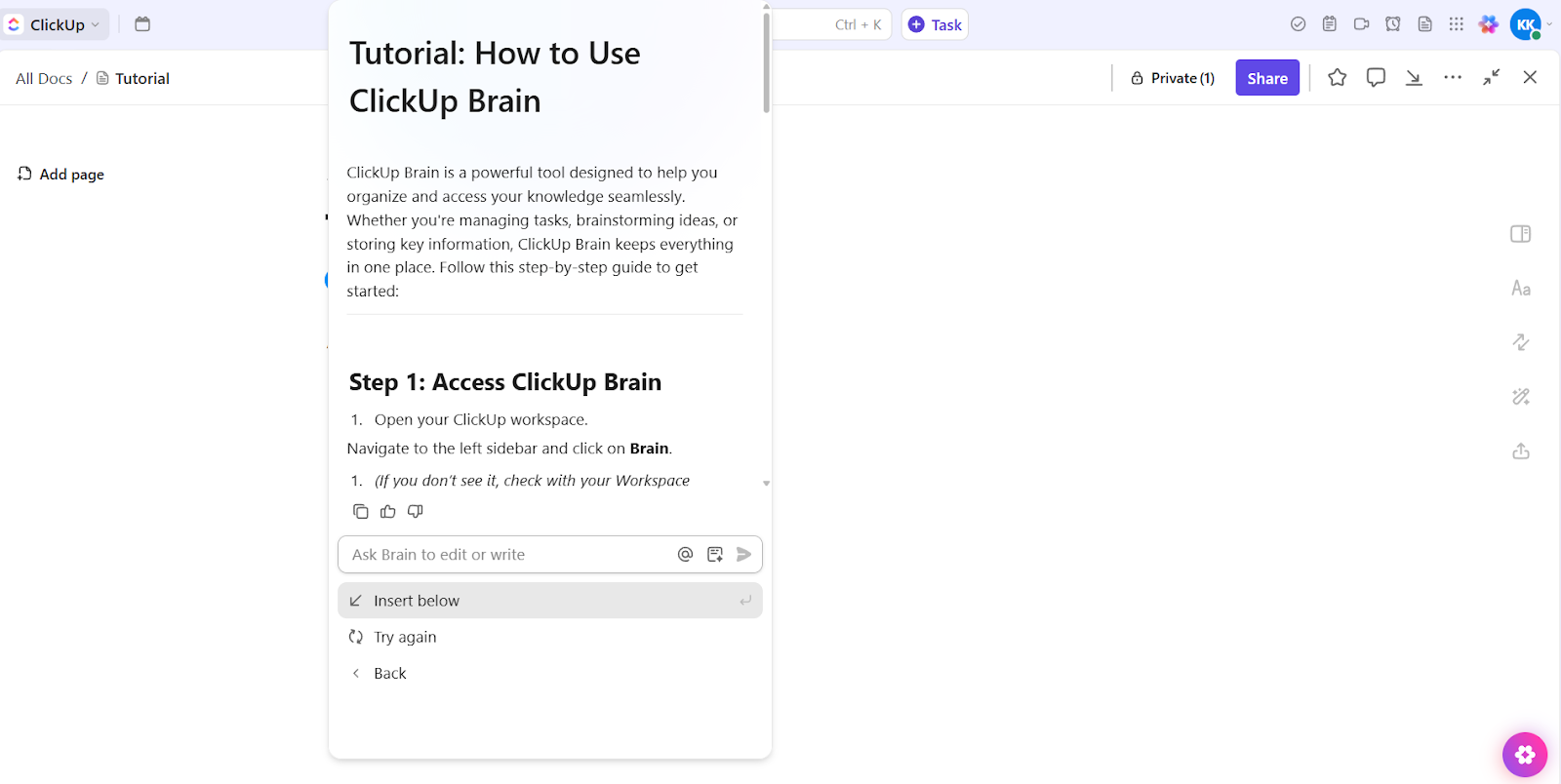Give the Brain response a thumbs up
Viewport: 1561px width, 784px height.
pyautogui.click(x=387, y=512)
